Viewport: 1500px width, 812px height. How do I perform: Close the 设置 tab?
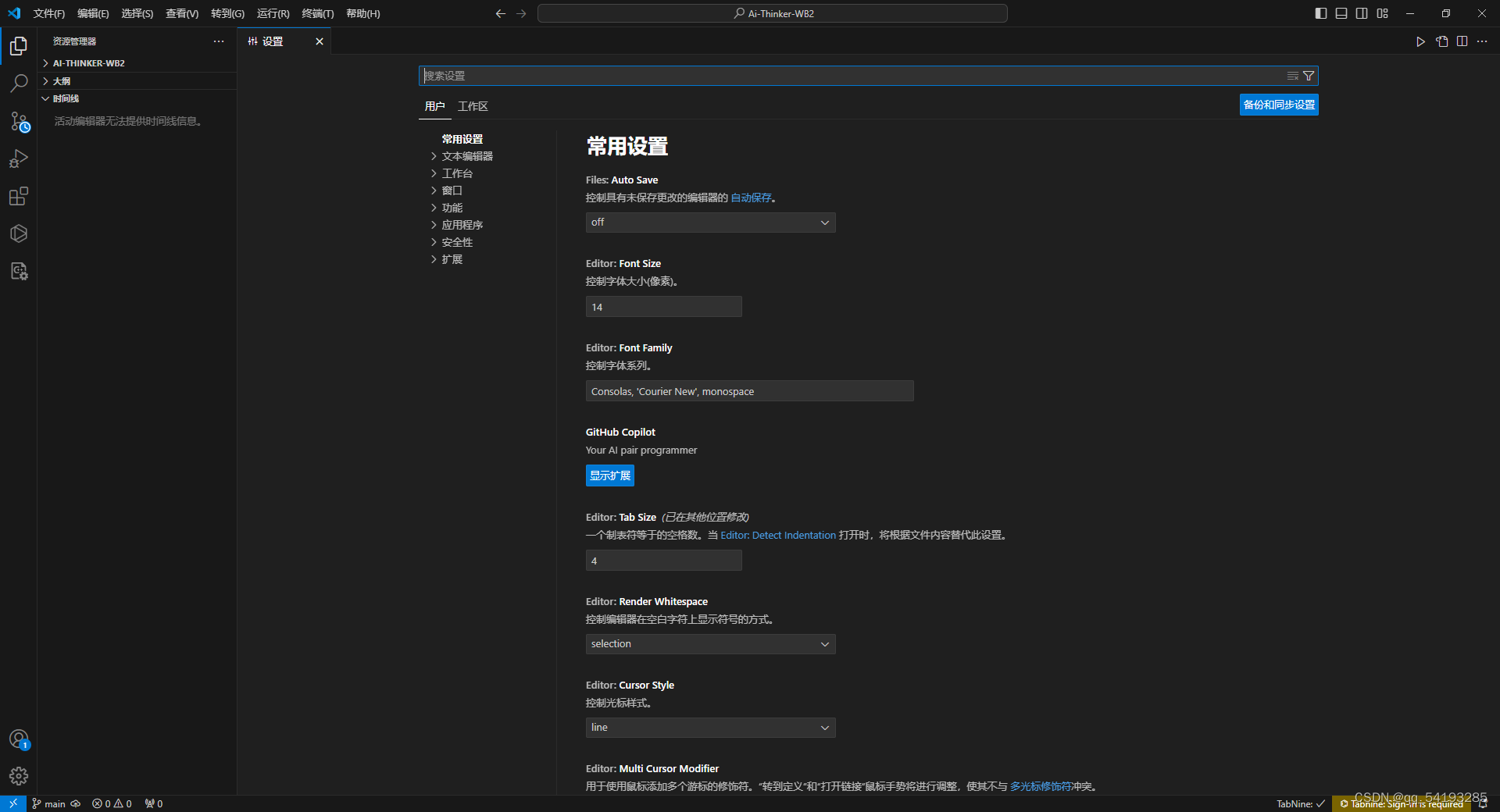click(x=320, y=41)
